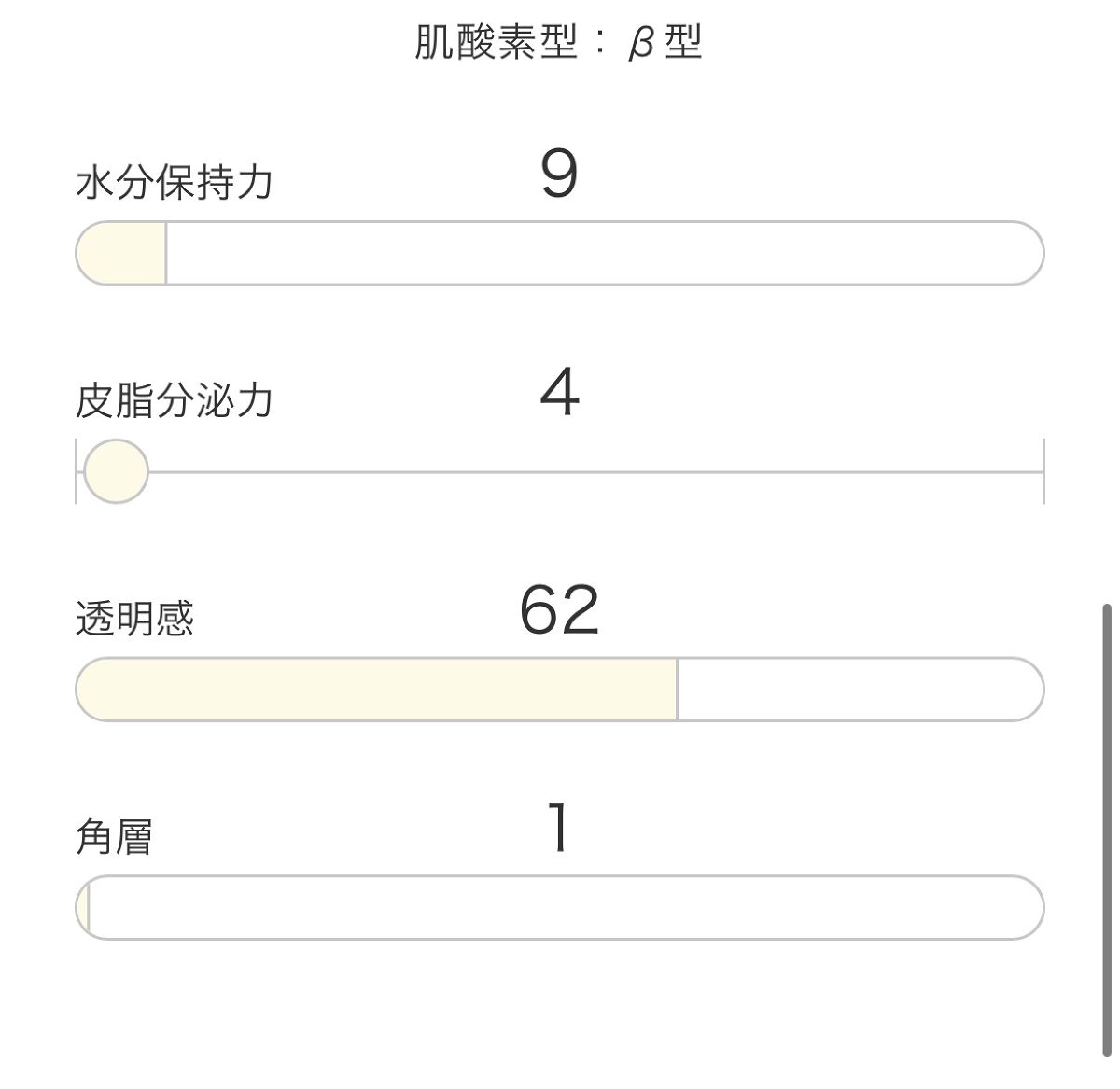Click the 皮脂分泌力 slider handle
This screenshot has height=1089, width=1120.
pos(116,471)
